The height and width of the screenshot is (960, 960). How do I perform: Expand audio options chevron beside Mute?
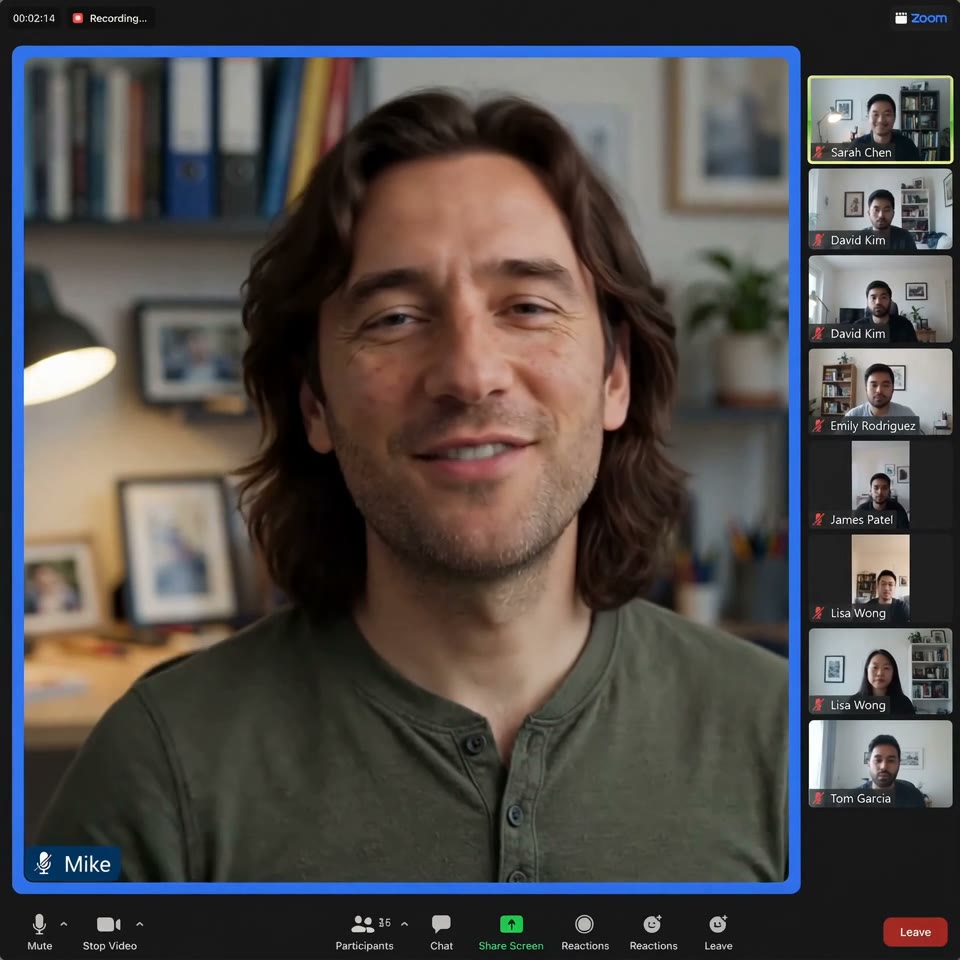coord(64,924)
